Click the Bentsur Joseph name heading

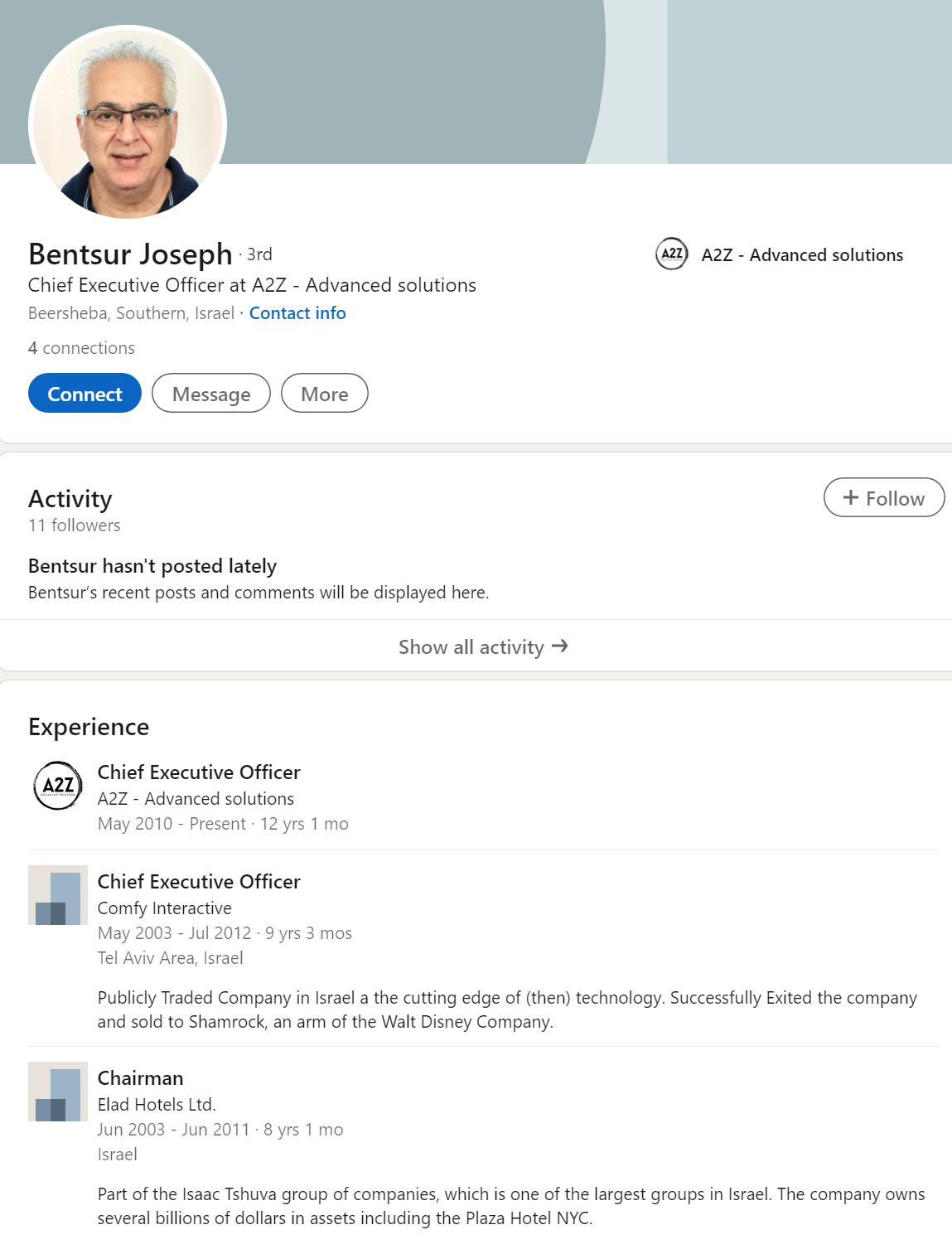(130, 254)
